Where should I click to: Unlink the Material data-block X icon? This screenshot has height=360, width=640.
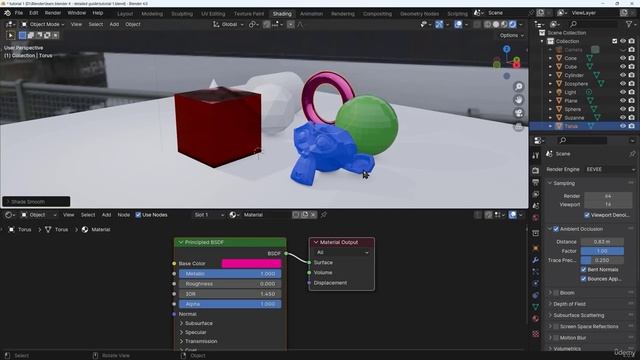point(313,215)
